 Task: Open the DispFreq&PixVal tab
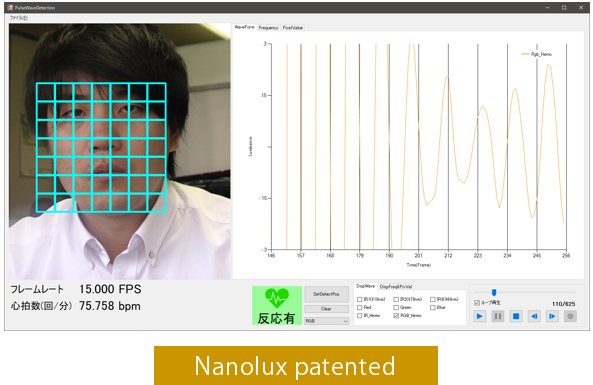pos(396,287)
